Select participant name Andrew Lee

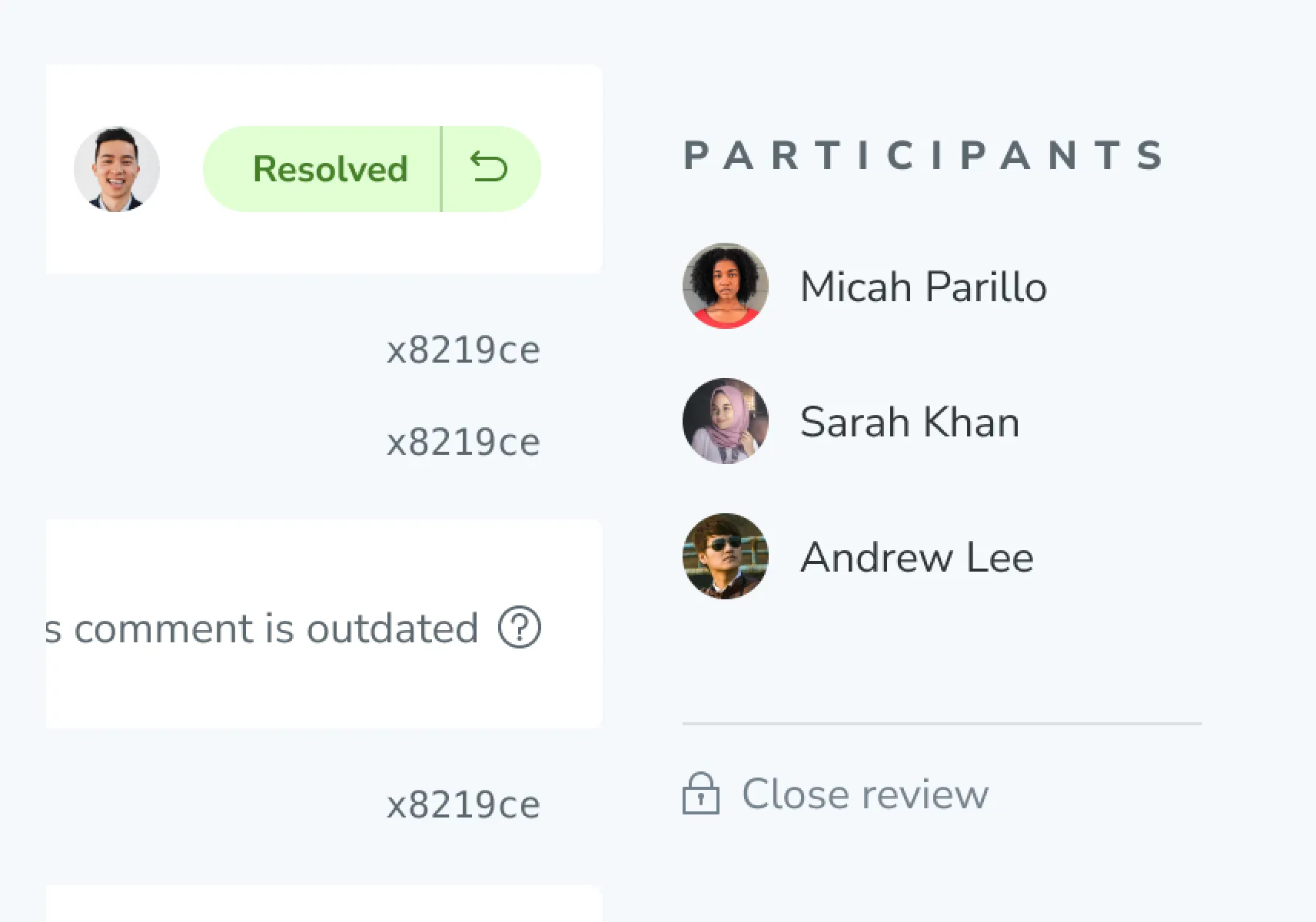tap(916, 557)
